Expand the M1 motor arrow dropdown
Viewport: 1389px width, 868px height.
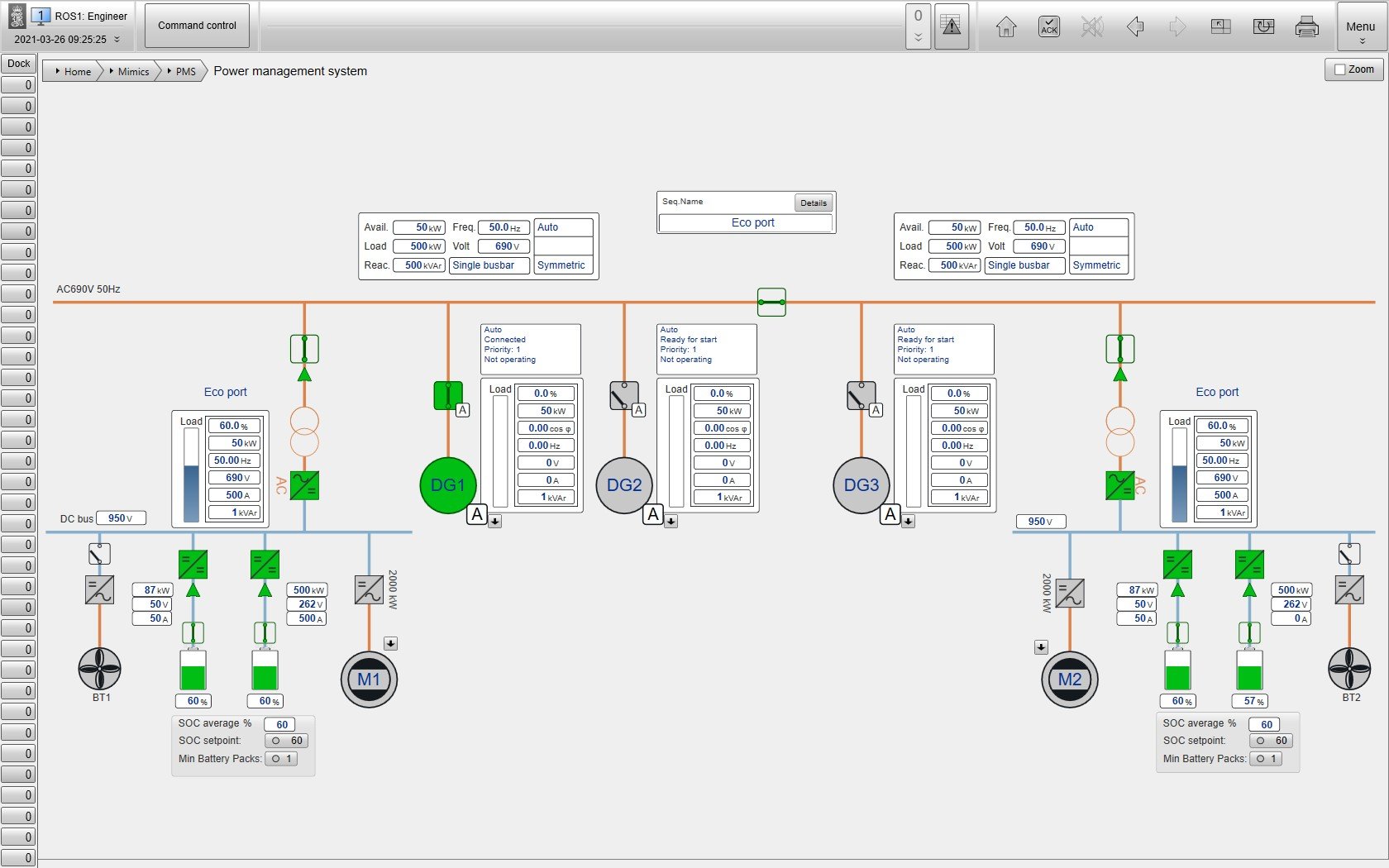click(391, 644)
